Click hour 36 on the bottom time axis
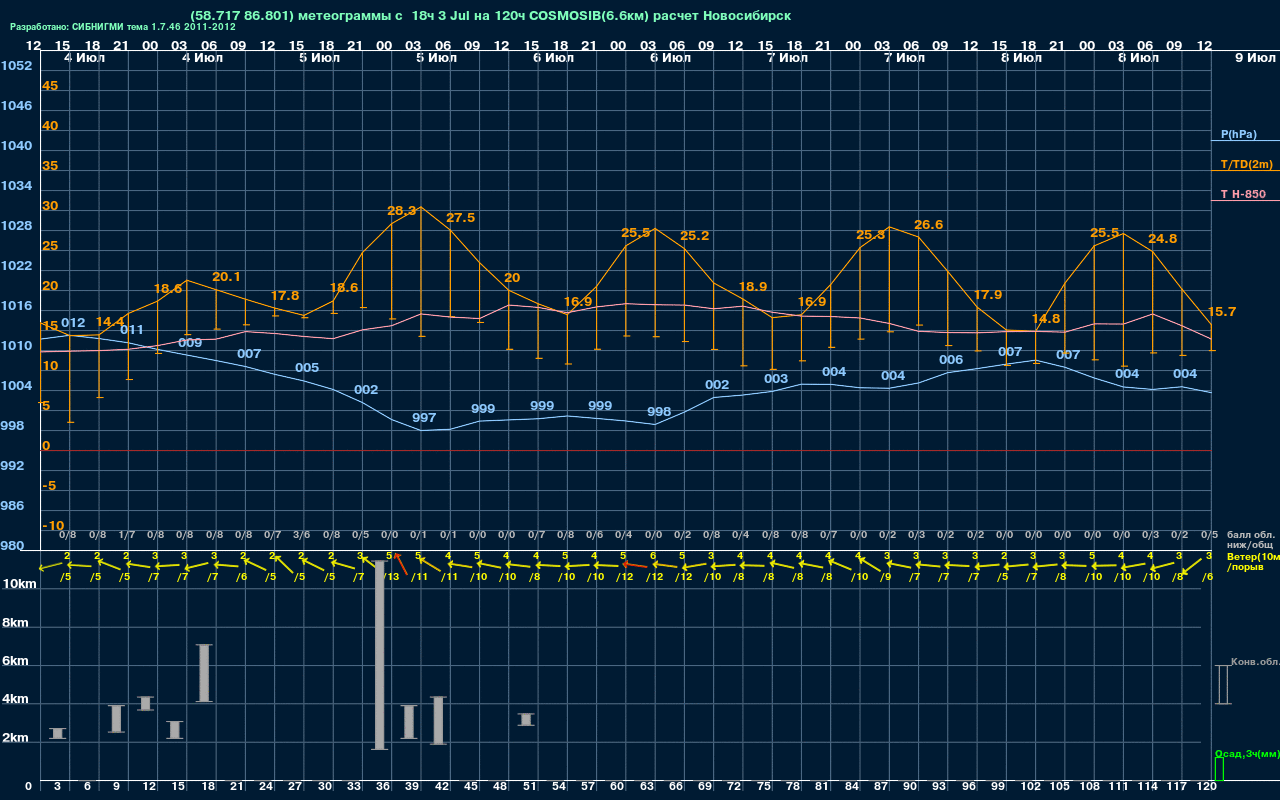 (384, 787)
